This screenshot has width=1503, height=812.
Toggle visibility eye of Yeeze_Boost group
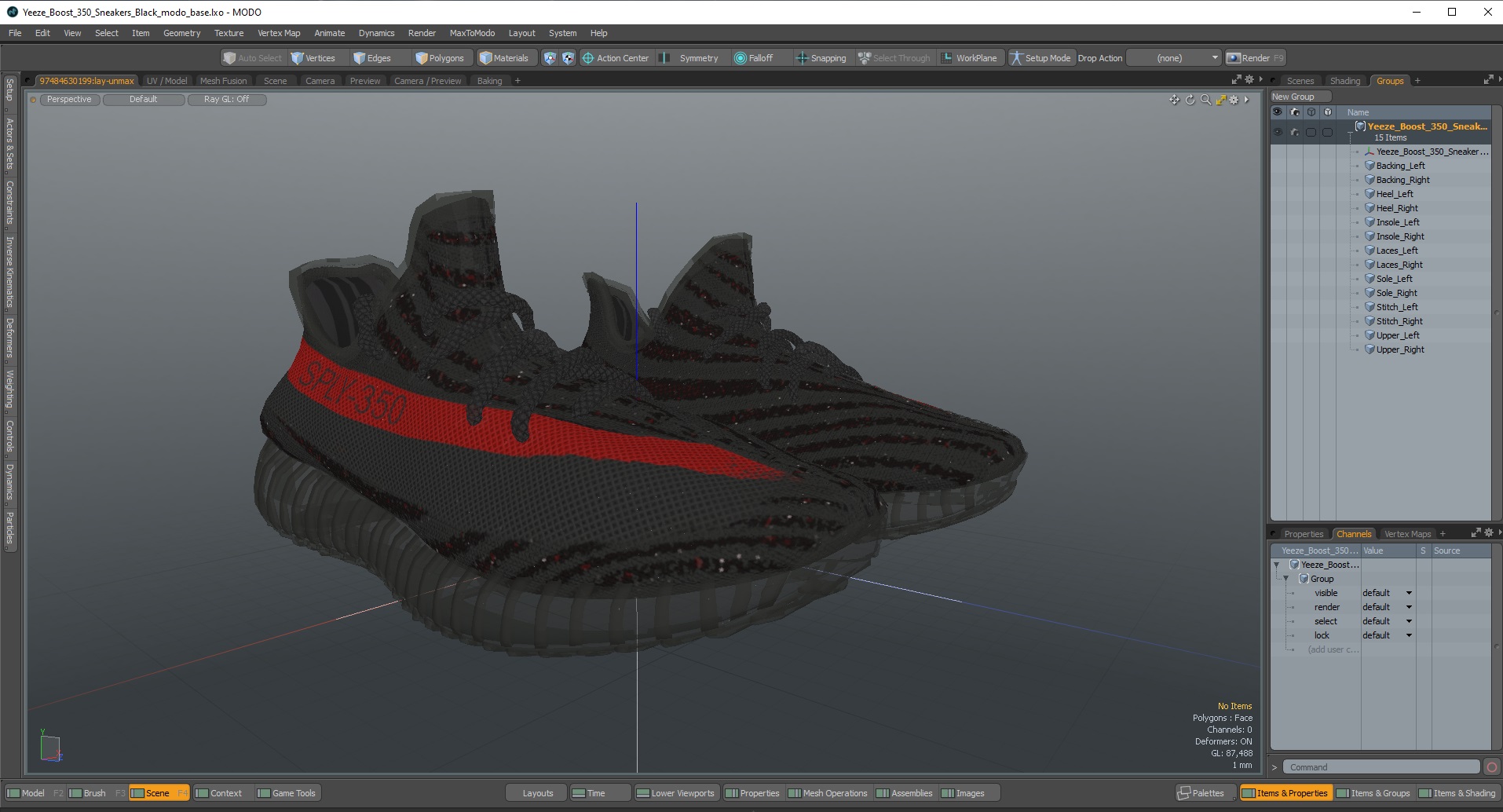pyautogui.click(x=1278, y=132)
